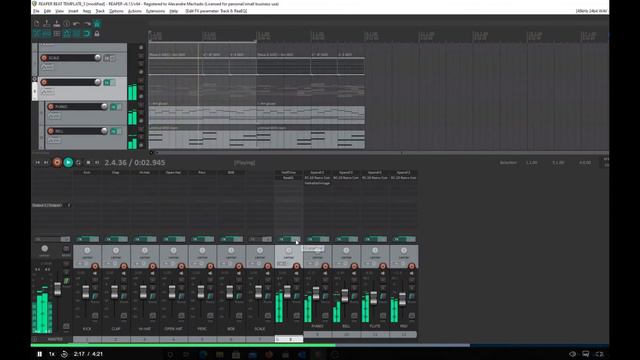Toggle snap toolbar icon

[x=87, y=33]
